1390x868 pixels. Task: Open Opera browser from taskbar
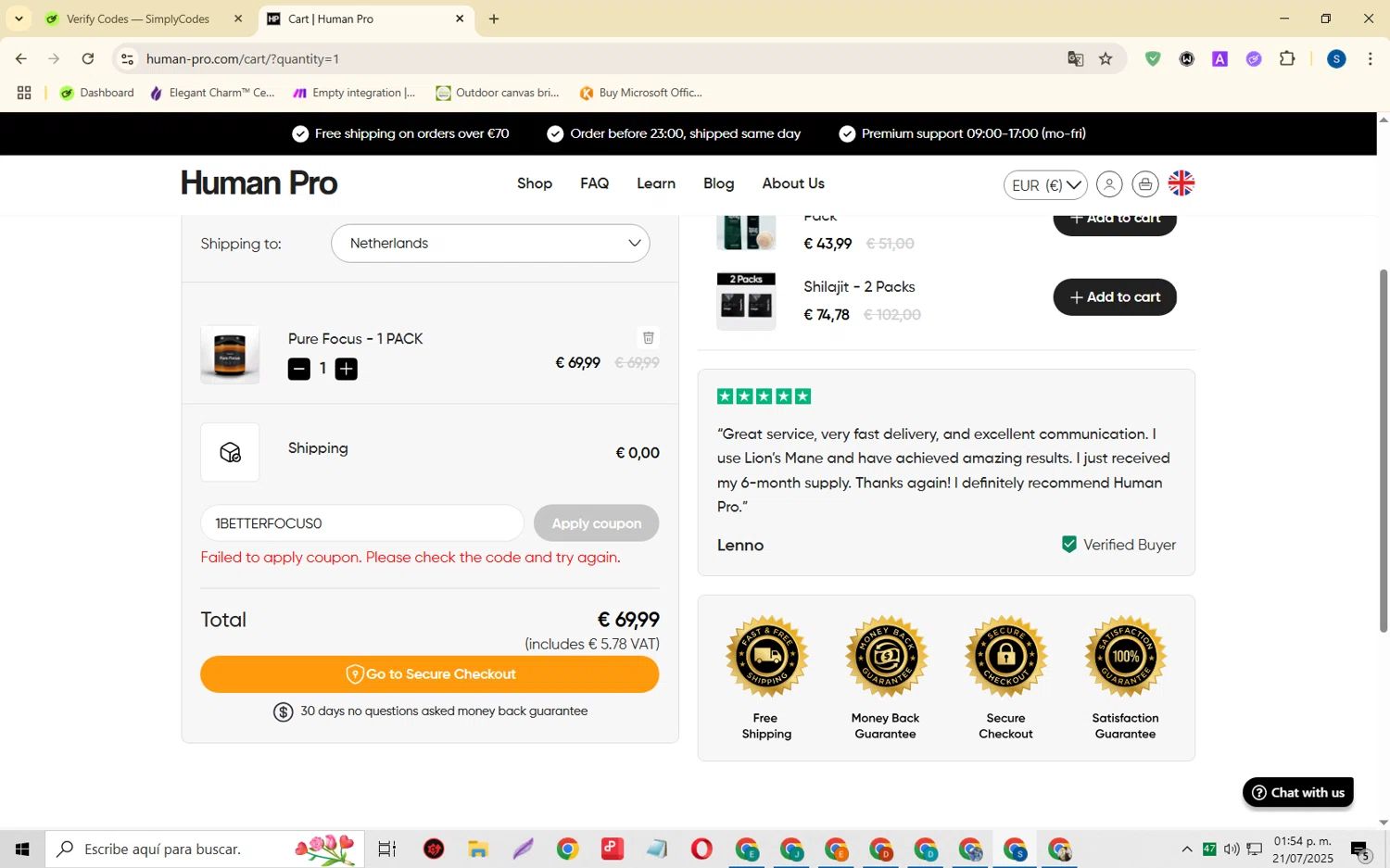[701, 849]
